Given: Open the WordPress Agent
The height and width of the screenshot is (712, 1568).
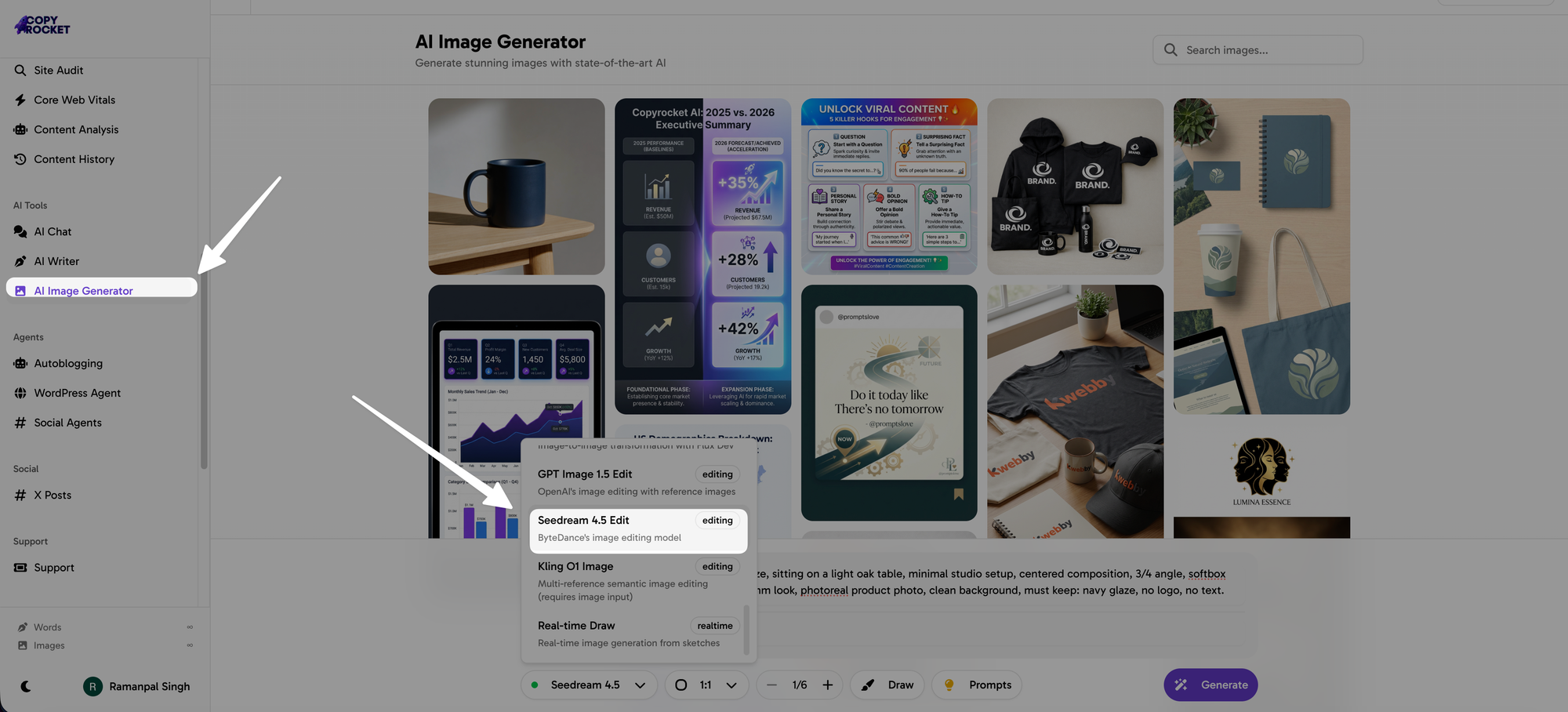Looking at the screenshot, I should point(77,393).
